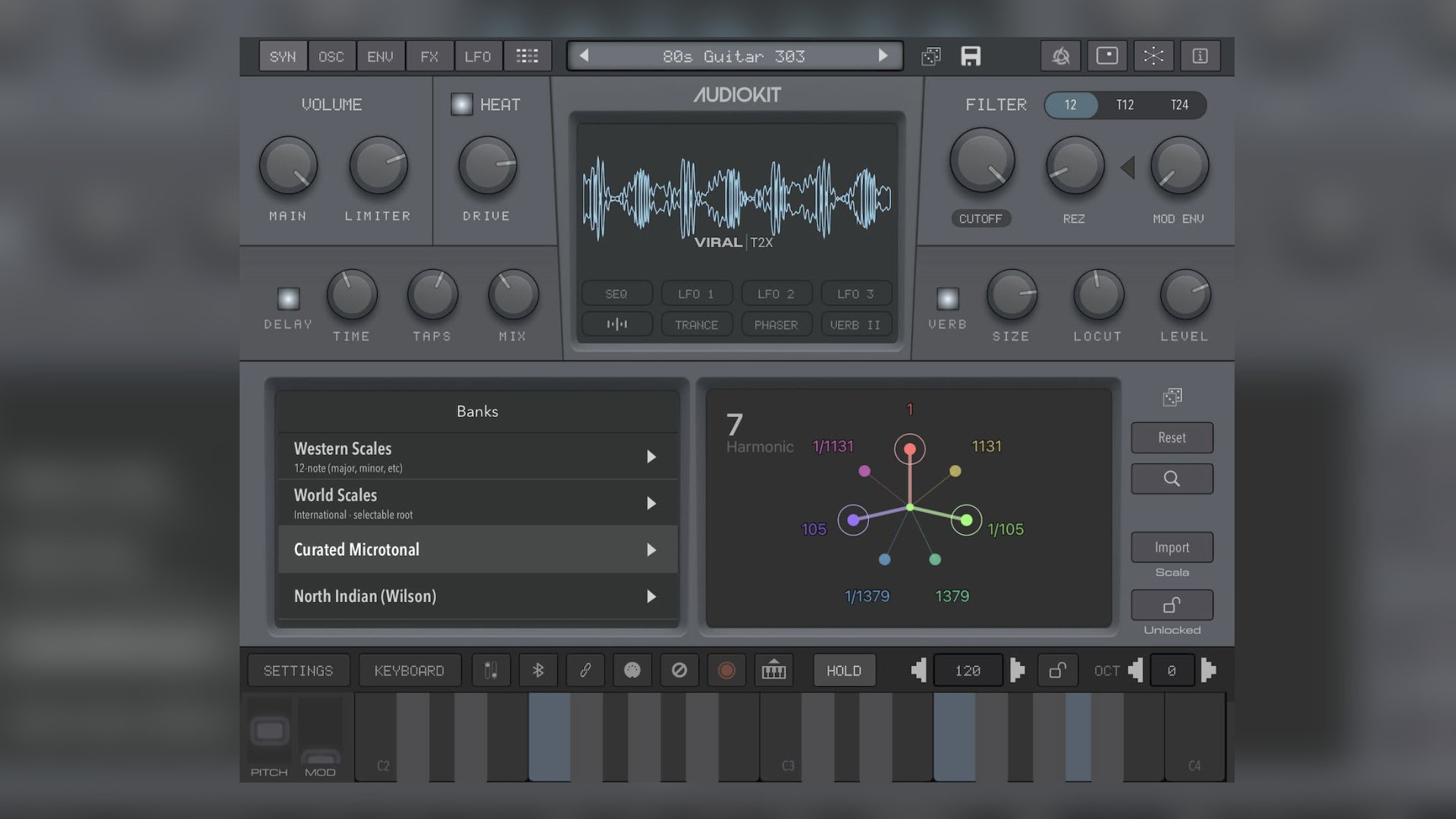Go to the next preset arrow
1456x819 pixels.
point(883,55)
